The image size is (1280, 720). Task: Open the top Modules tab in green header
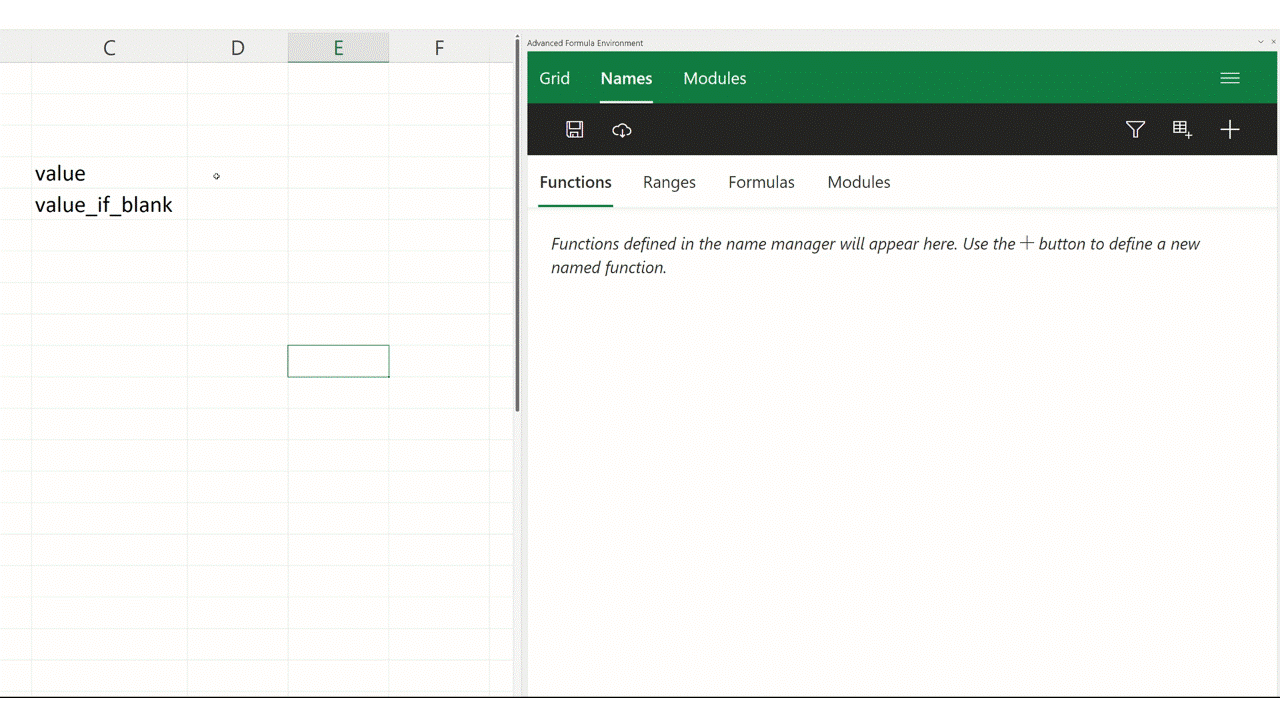pos(714,78)
